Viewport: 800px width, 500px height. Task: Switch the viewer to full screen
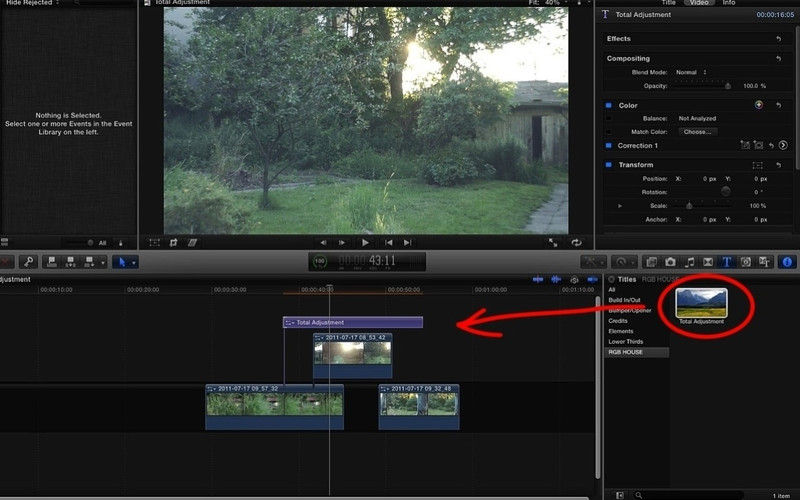point(553,243)
